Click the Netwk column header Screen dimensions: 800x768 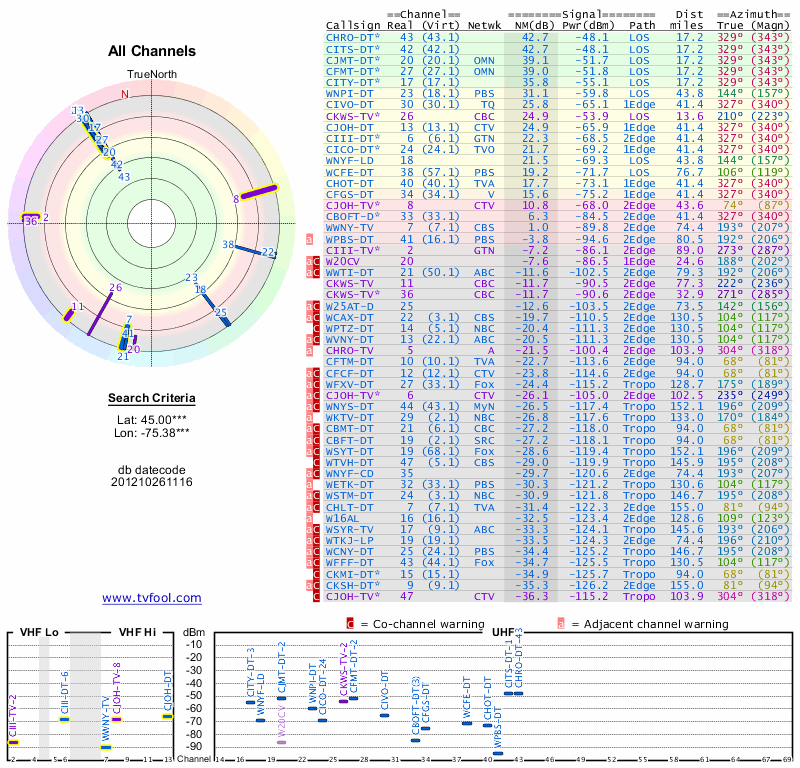[x=485, y=25]
